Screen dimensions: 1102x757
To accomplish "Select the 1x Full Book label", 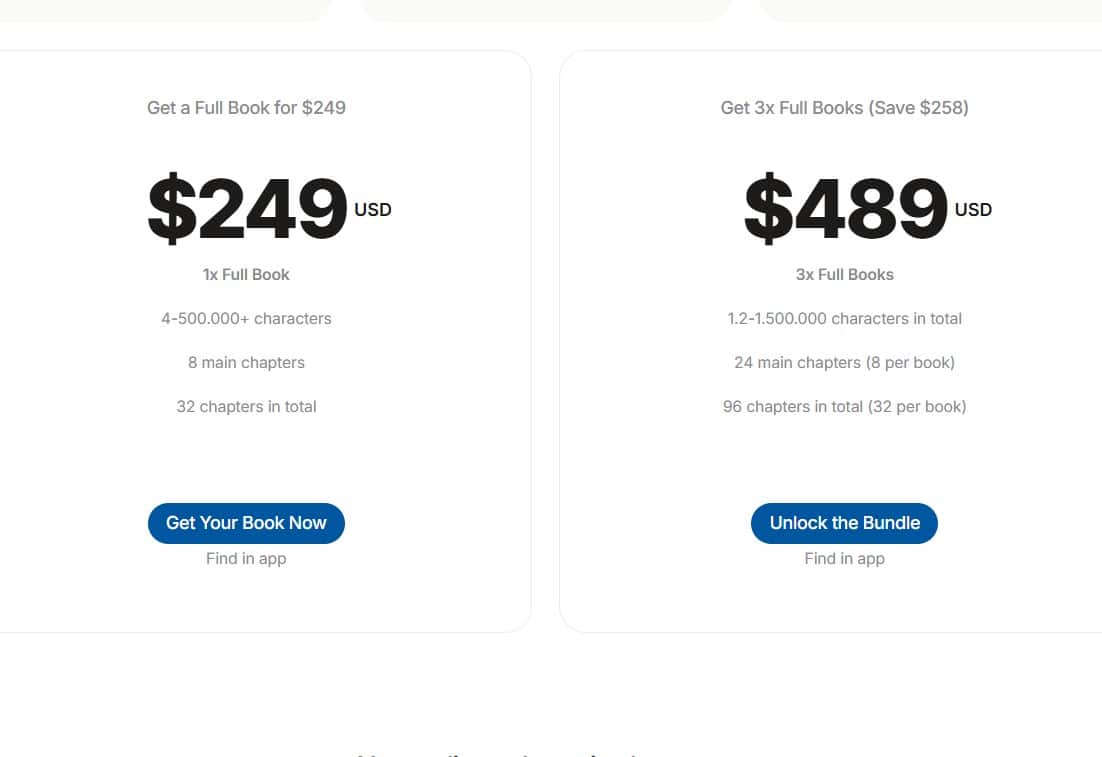I will click(246, 274).
